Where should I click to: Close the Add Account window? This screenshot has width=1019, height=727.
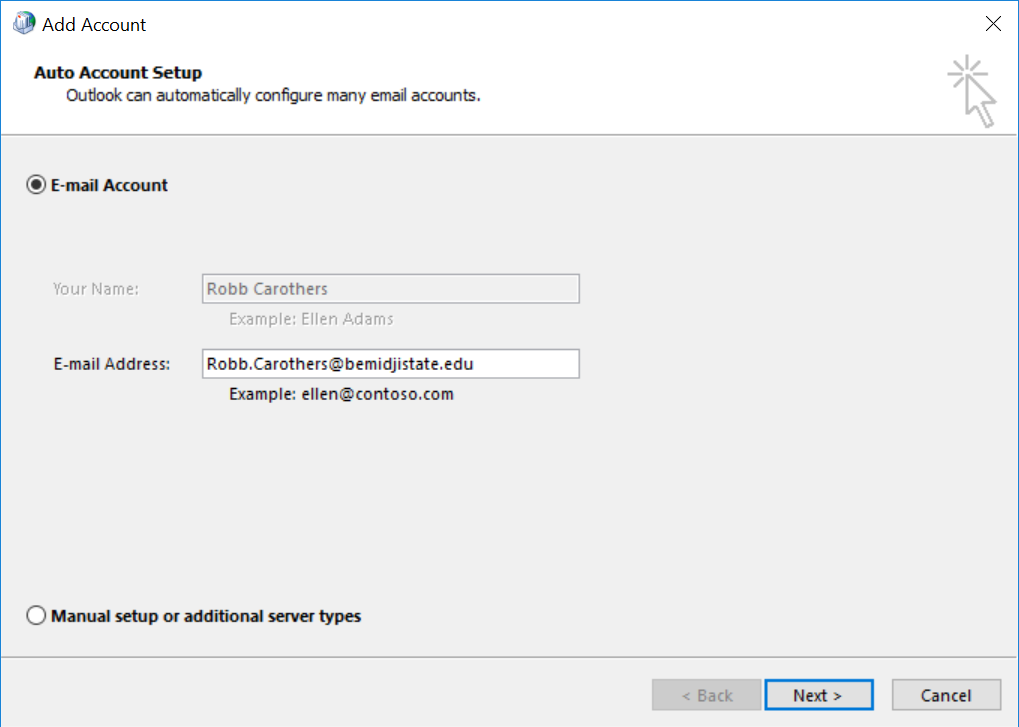(993, 24)
